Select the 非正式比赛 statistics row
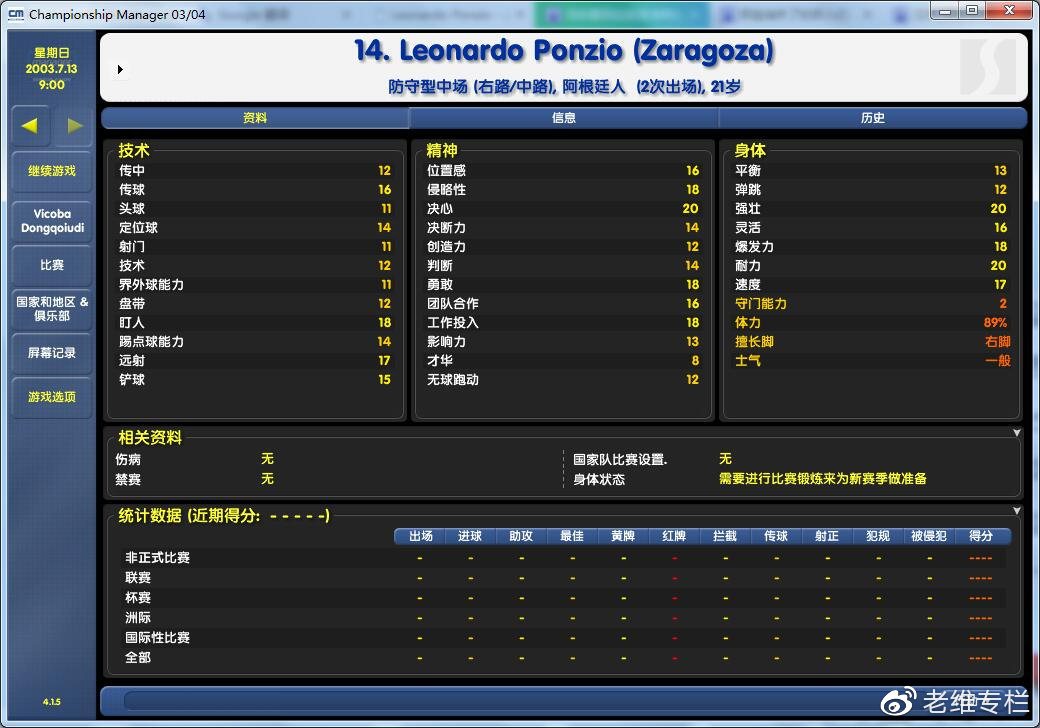The height and width of the screenshot is (728, 1040). (x=564, y=558)
